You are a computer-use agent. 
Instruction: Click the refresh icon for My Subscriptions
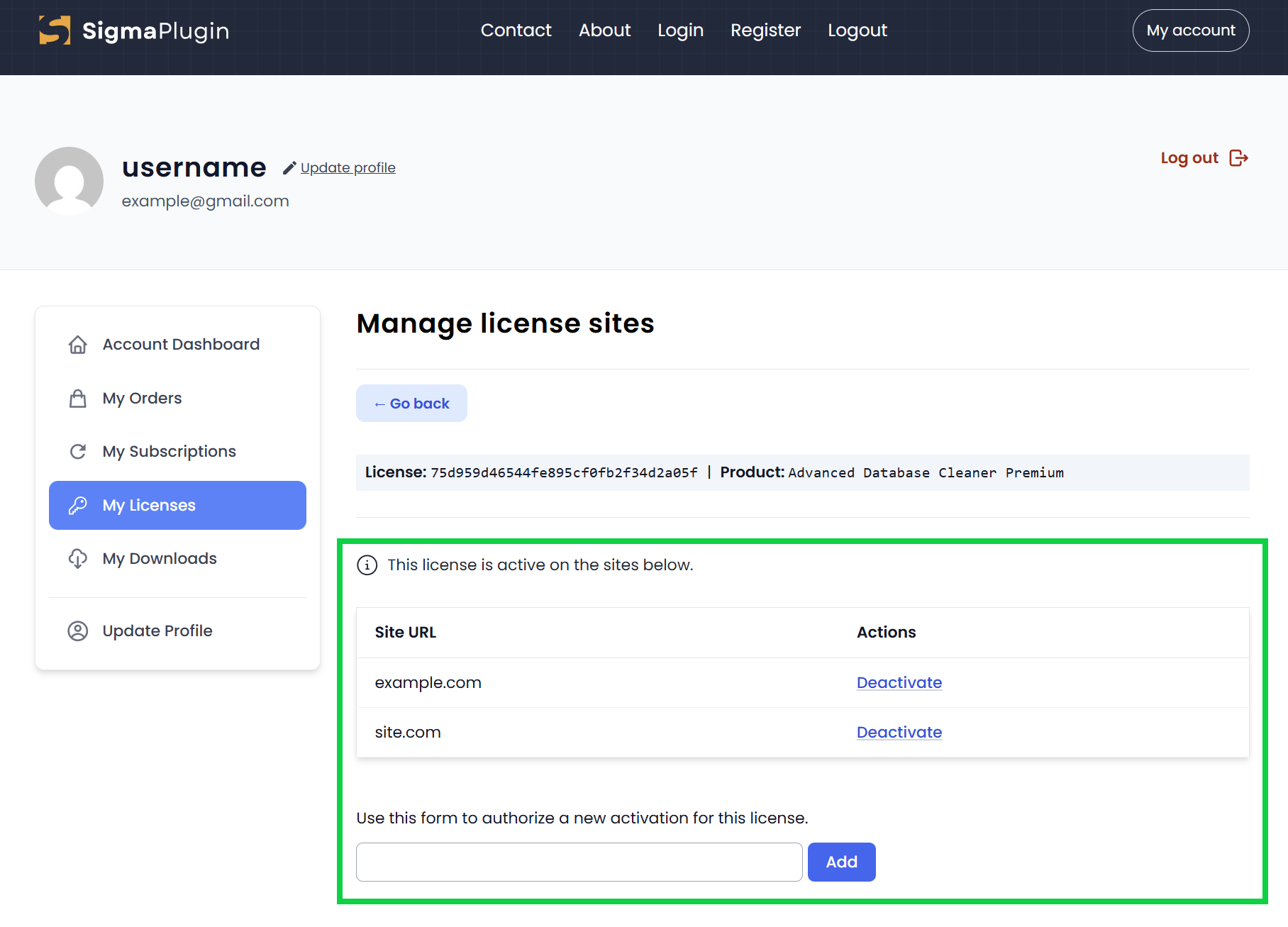click(78, 452)
